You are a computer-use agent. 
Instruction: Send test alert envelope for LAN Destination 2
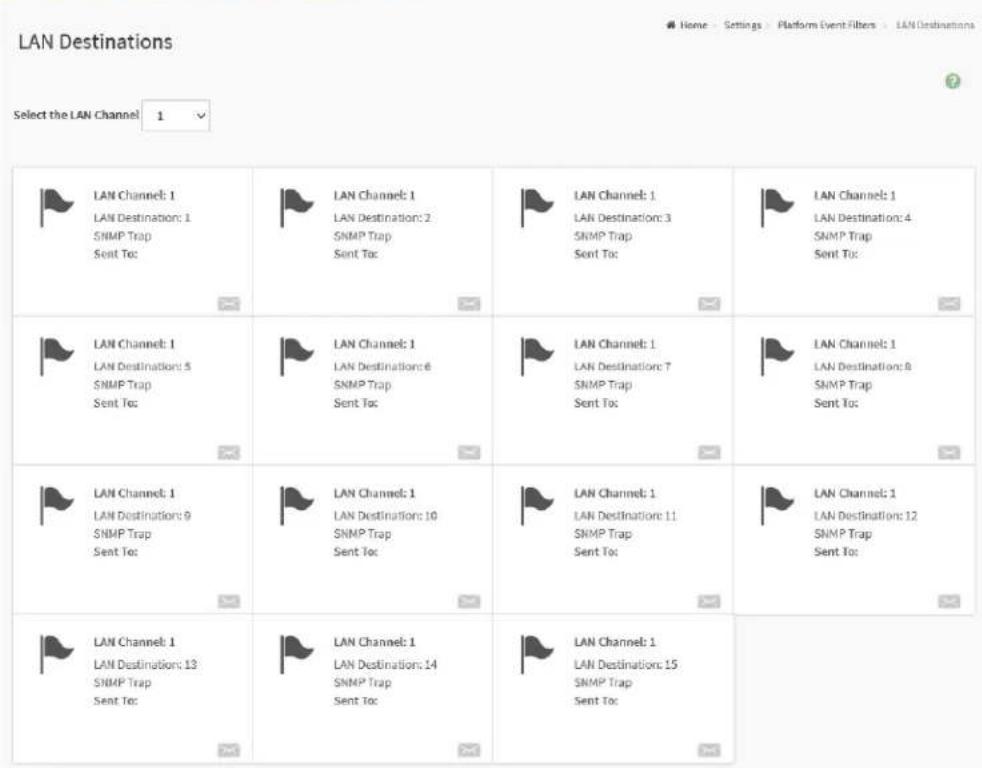tap(469, 304)
